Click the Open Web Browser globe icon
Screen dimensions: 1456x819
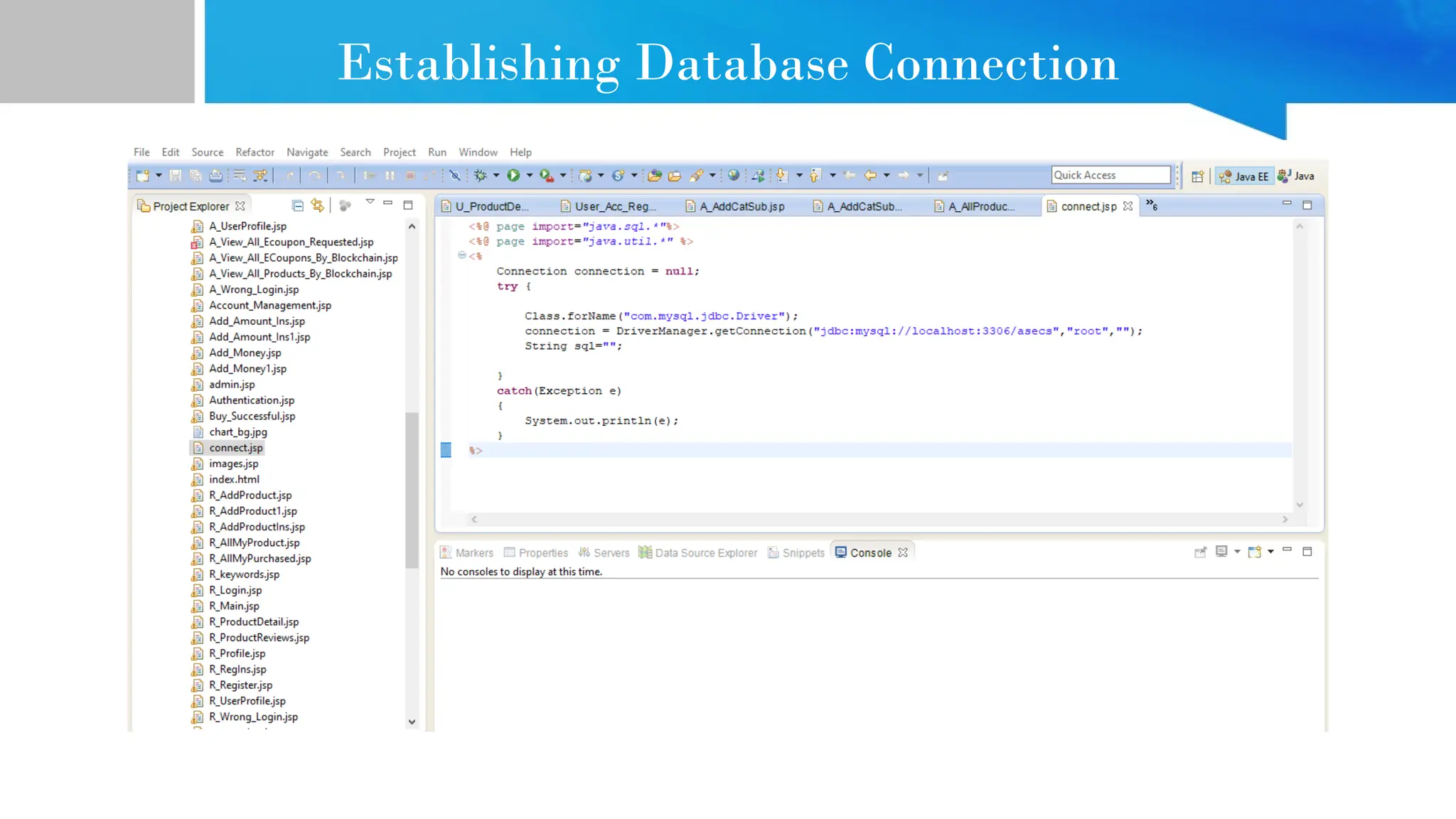734,176
